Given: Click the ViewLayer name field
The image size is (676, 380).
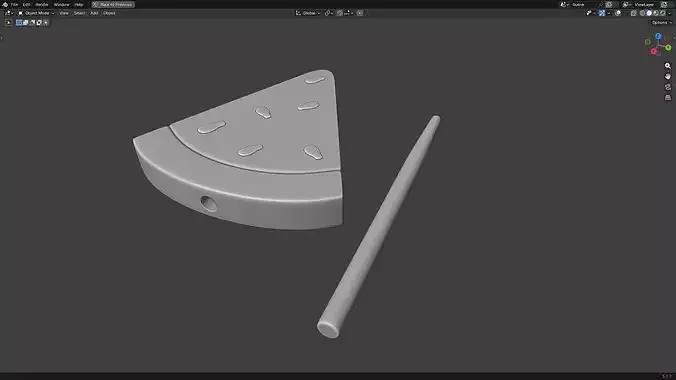Looking at the screenshot, I should [x=644, y=4].
